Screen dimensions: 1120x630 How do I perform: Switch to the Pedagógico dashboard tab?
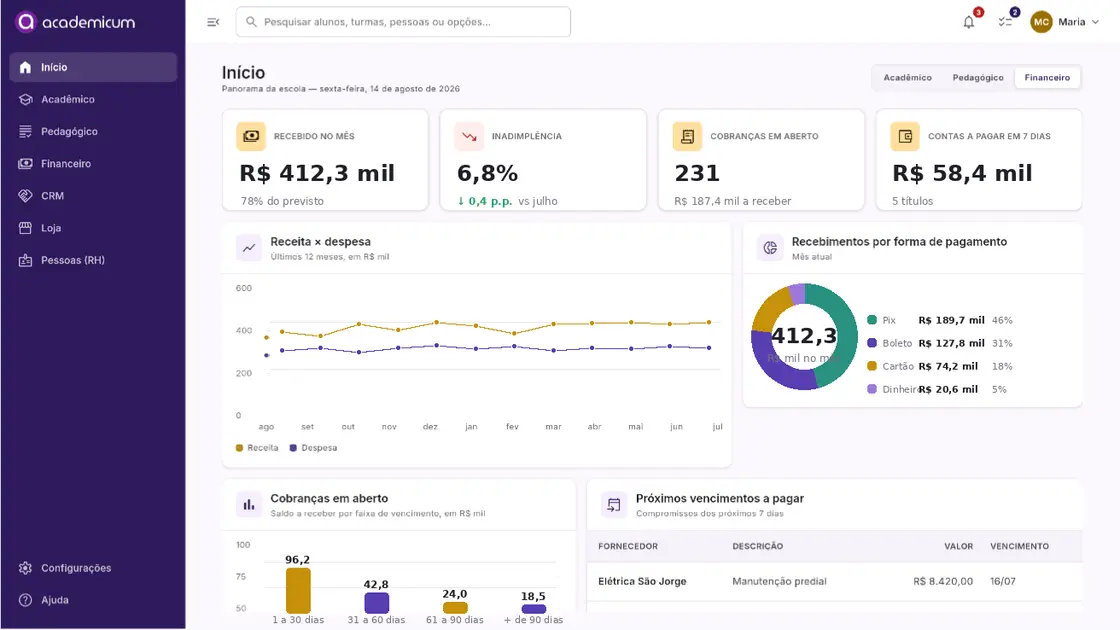pos(978,77)
